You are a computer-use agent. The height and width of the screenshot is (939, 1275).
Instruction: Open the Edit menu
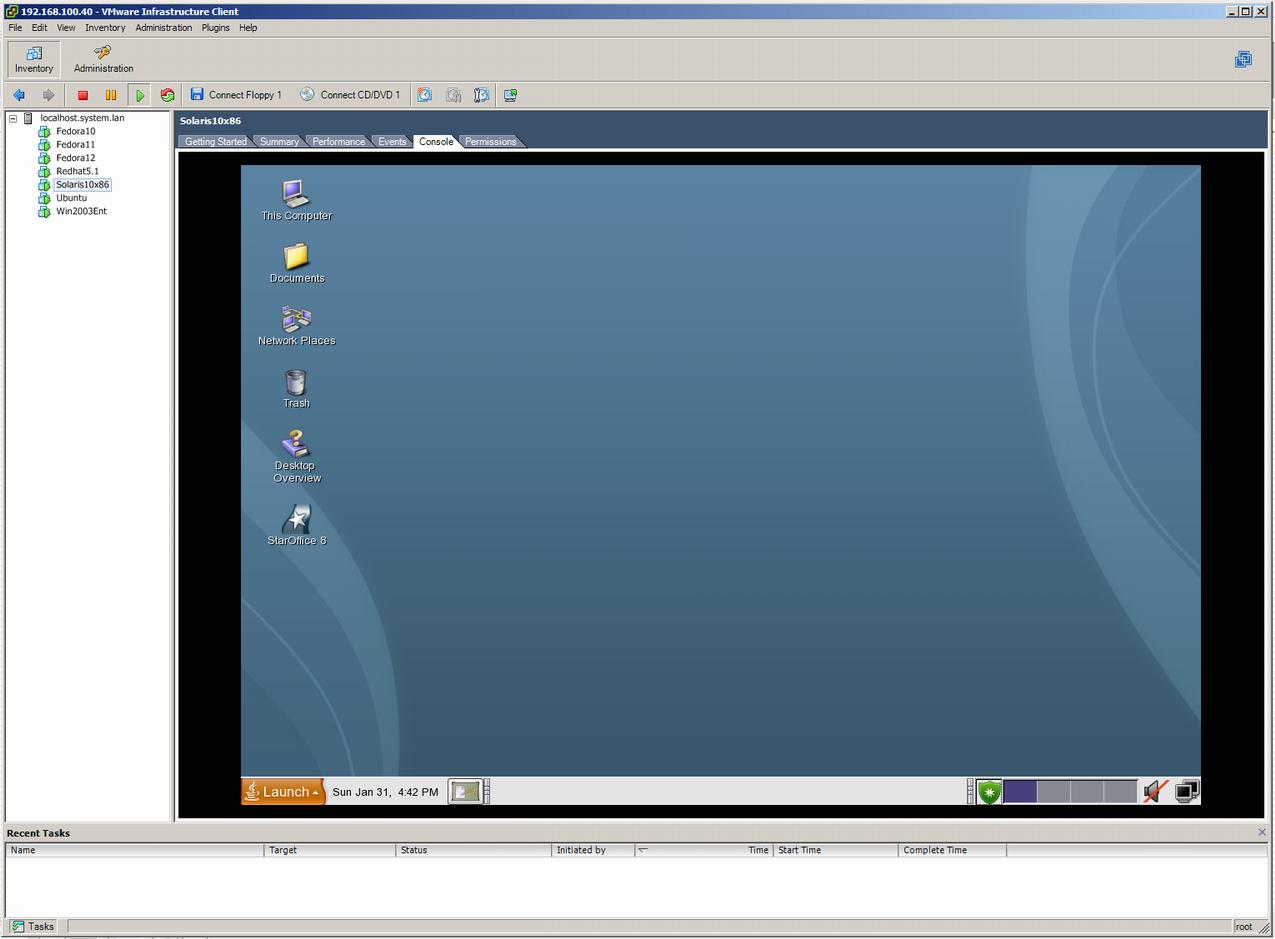(39, 28)
